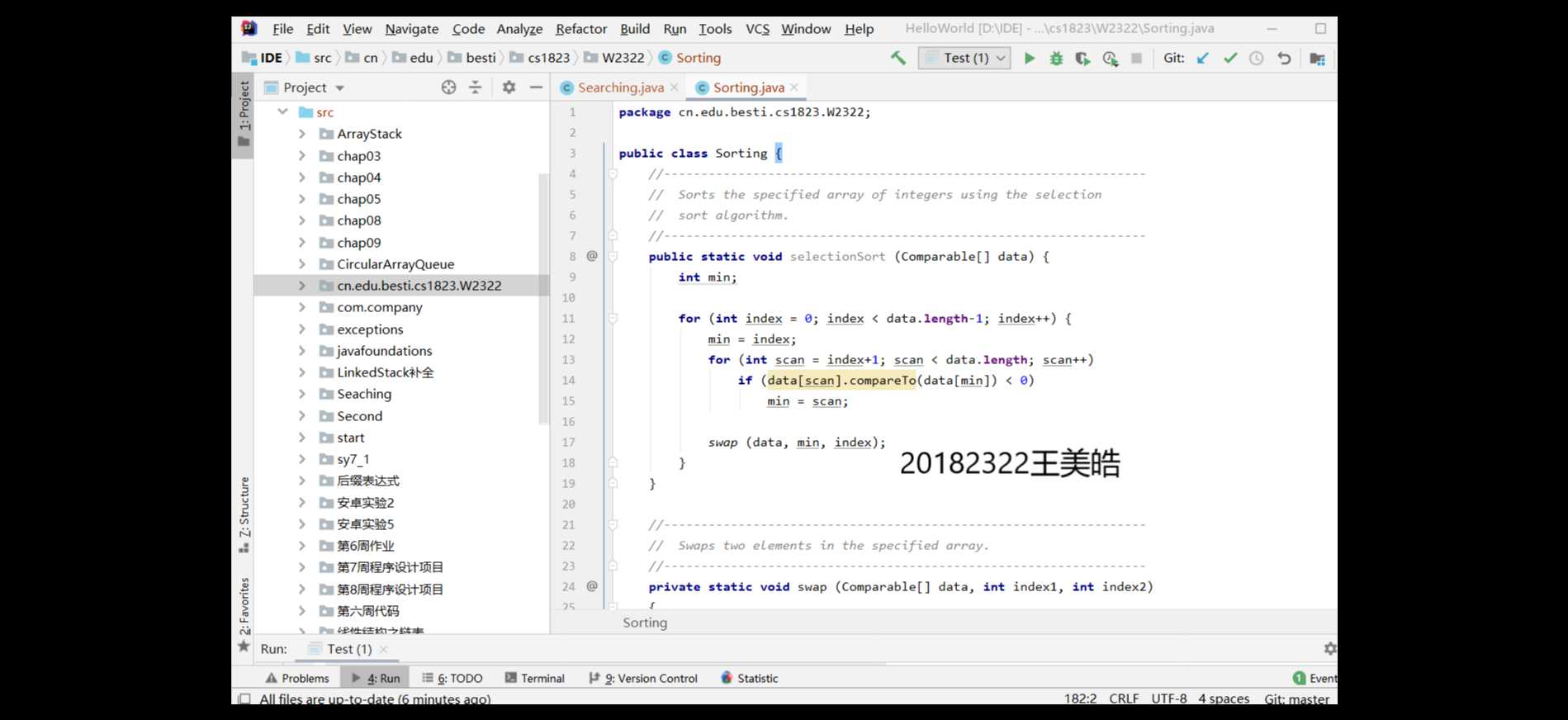1568x720 pixels.
Task: Click gutter icon on swap line 24
Action: (592, 586)
